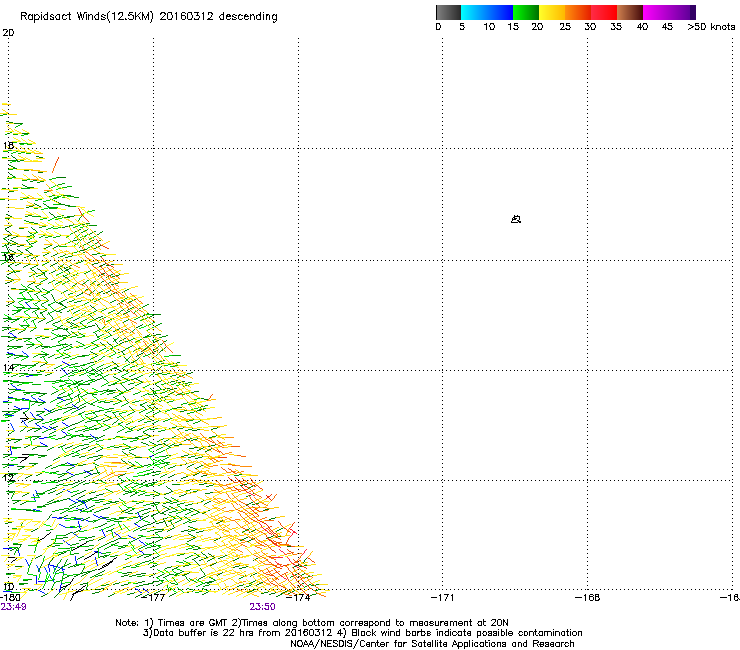Viewport: 740px width, 650px height.
Task: Click the cyan-blue 5–15 knots legend segment
Action: pyautogui.click(x=487, y=12)
